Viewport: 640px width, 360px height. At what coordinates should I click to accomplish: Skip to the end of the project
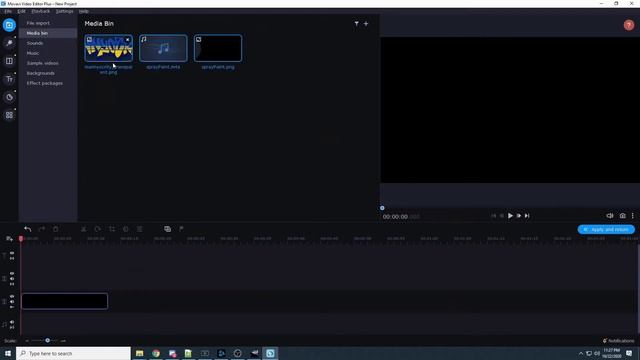click(x=527, y=216)
